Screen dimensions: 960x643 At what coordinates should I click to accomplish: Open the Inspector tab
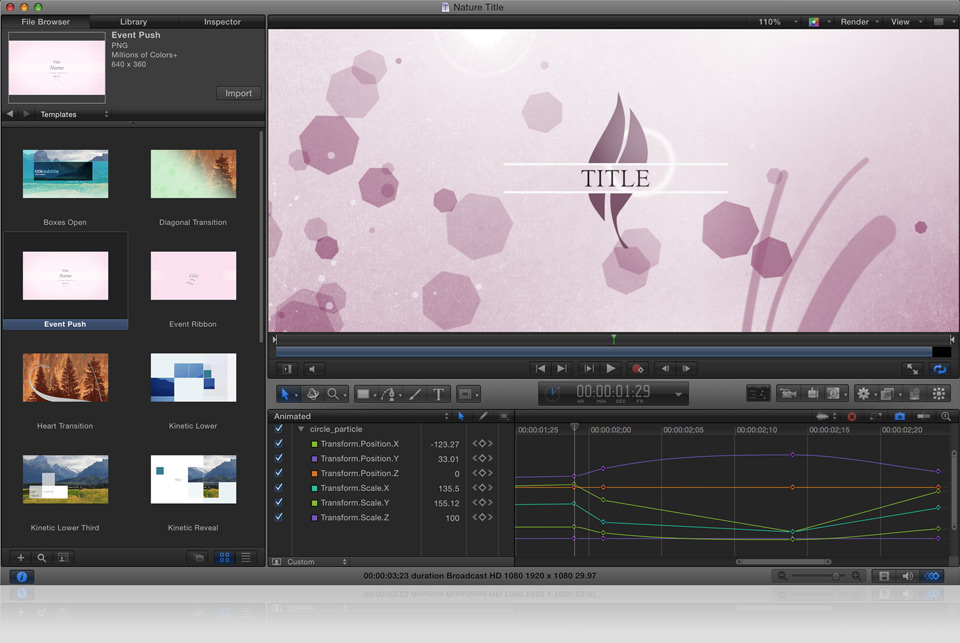[222, 22]
